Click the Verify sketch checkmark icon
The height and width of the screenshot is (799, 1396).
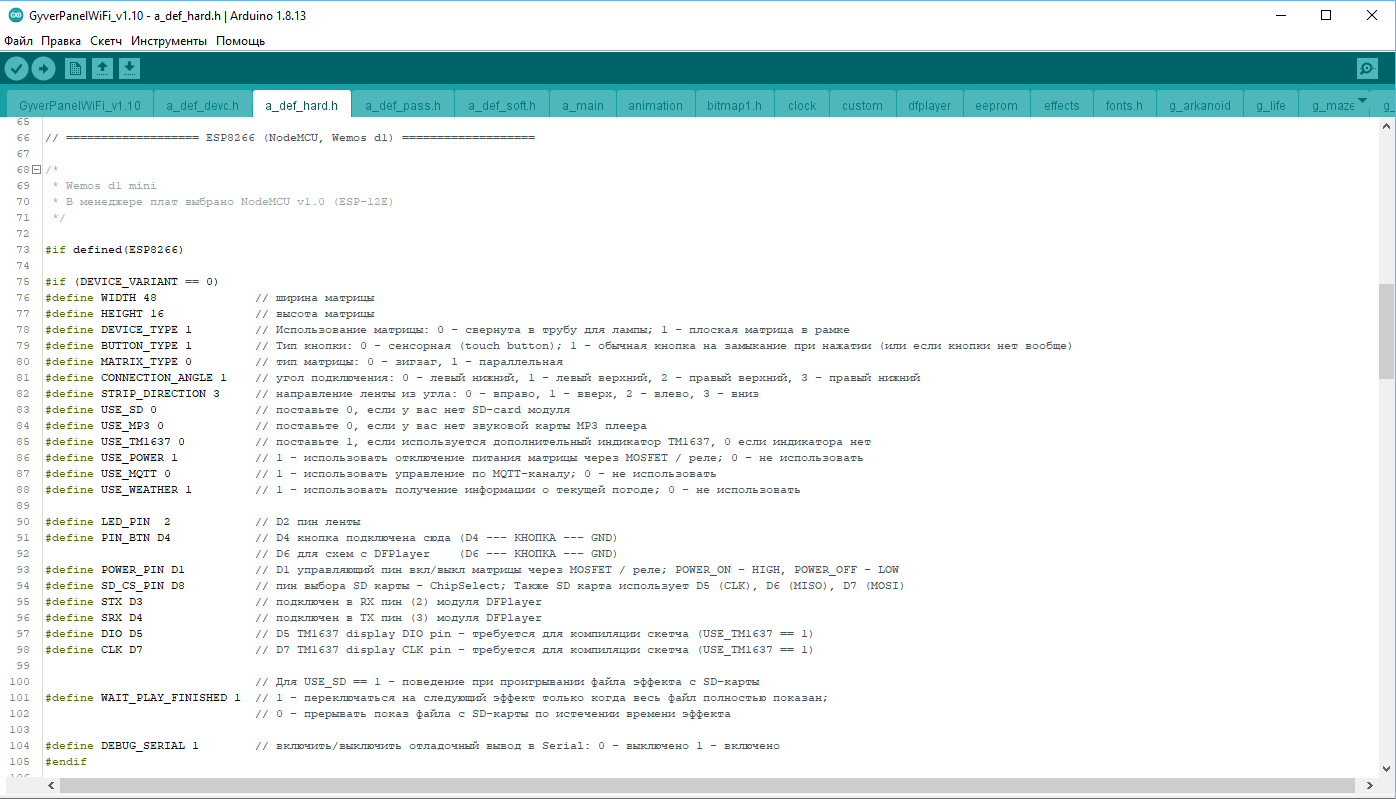16,68
